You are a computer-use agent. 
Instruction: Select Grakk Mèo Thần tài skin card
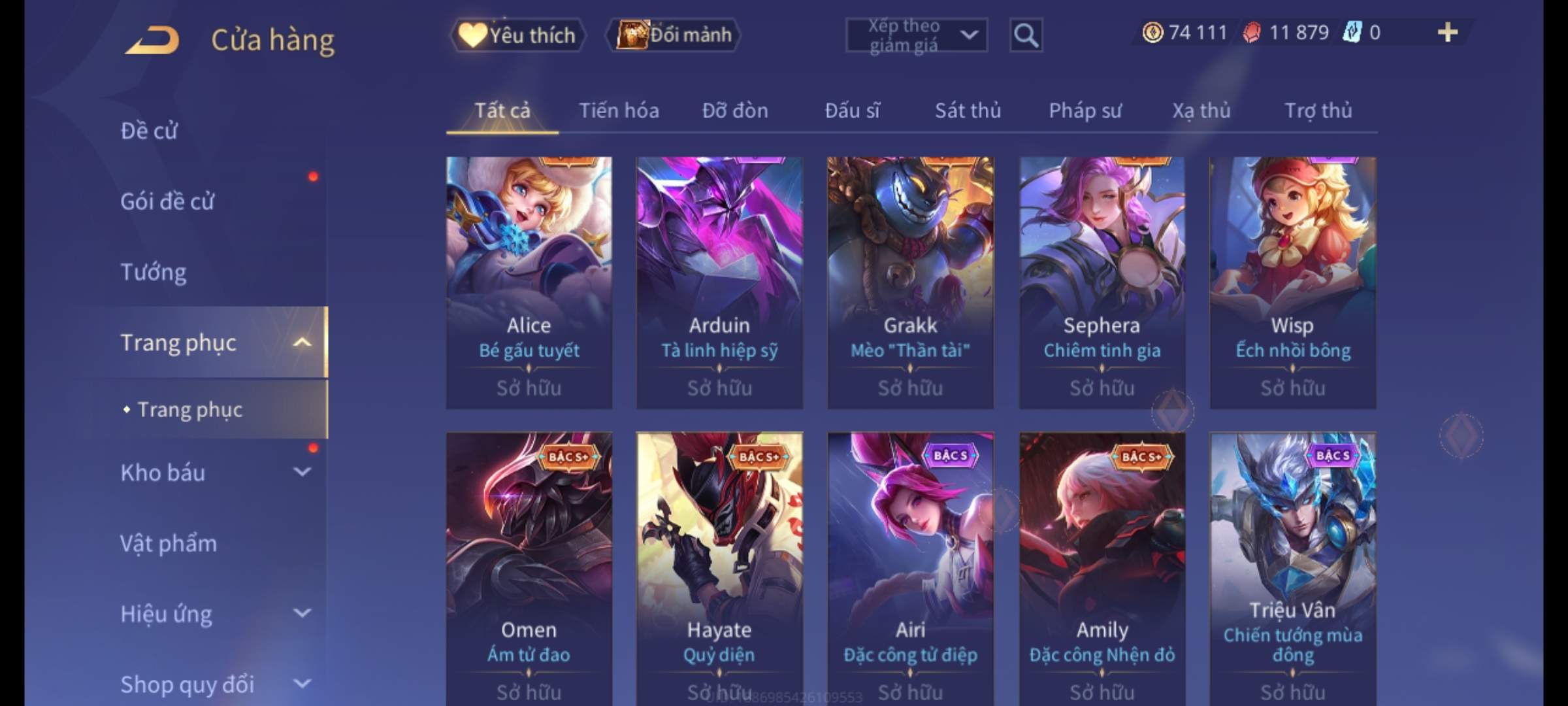(x=910, y=282)
